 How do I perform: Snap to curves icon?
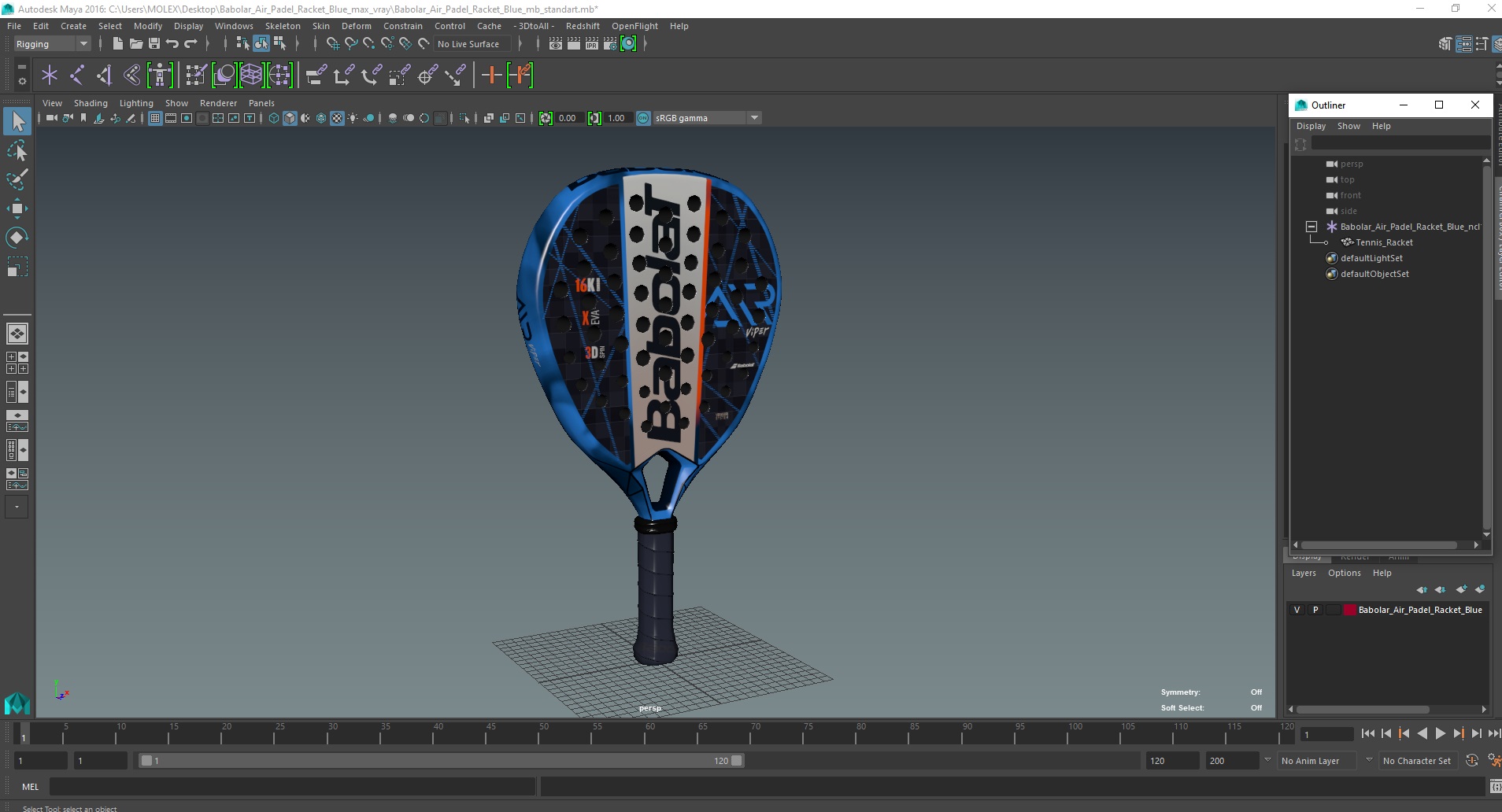click(x=351, y=44)
